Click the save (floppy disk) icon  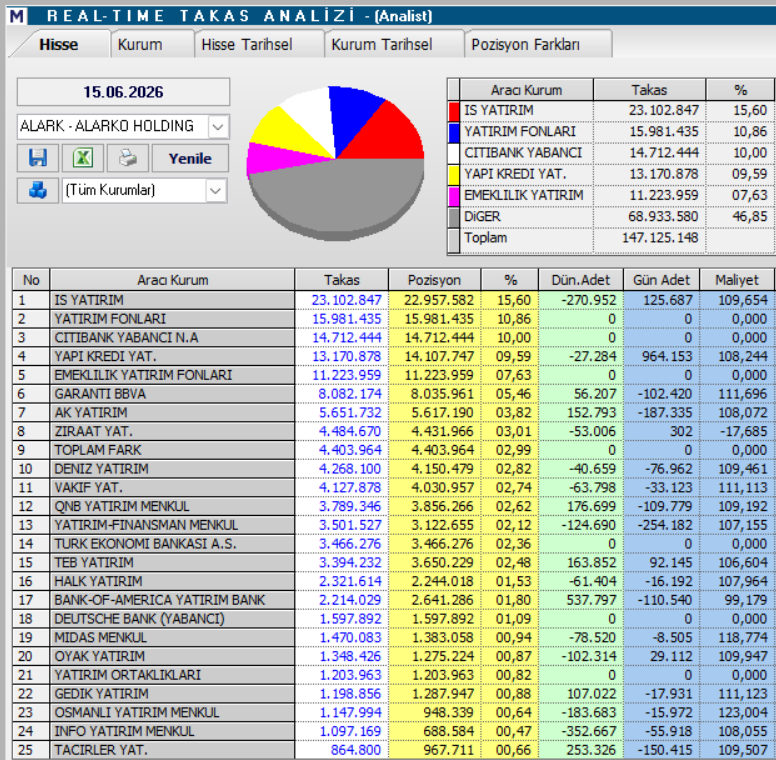pyautogui.click(x=38, y=158)
